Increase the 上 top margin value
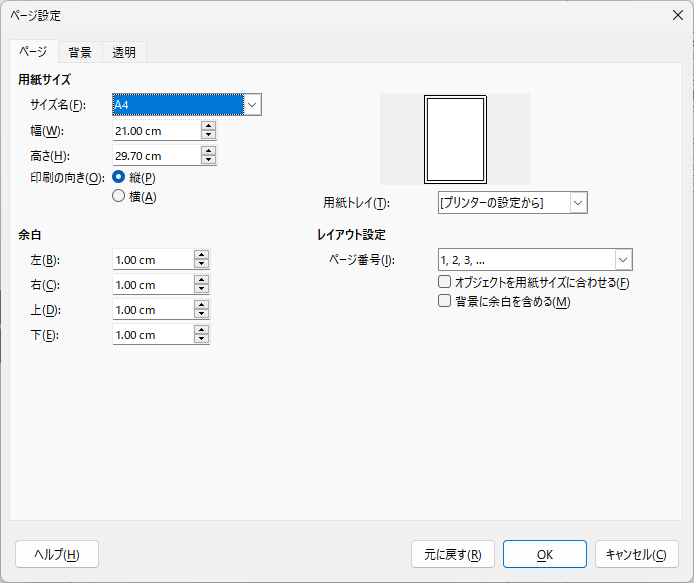 [202, 305]
